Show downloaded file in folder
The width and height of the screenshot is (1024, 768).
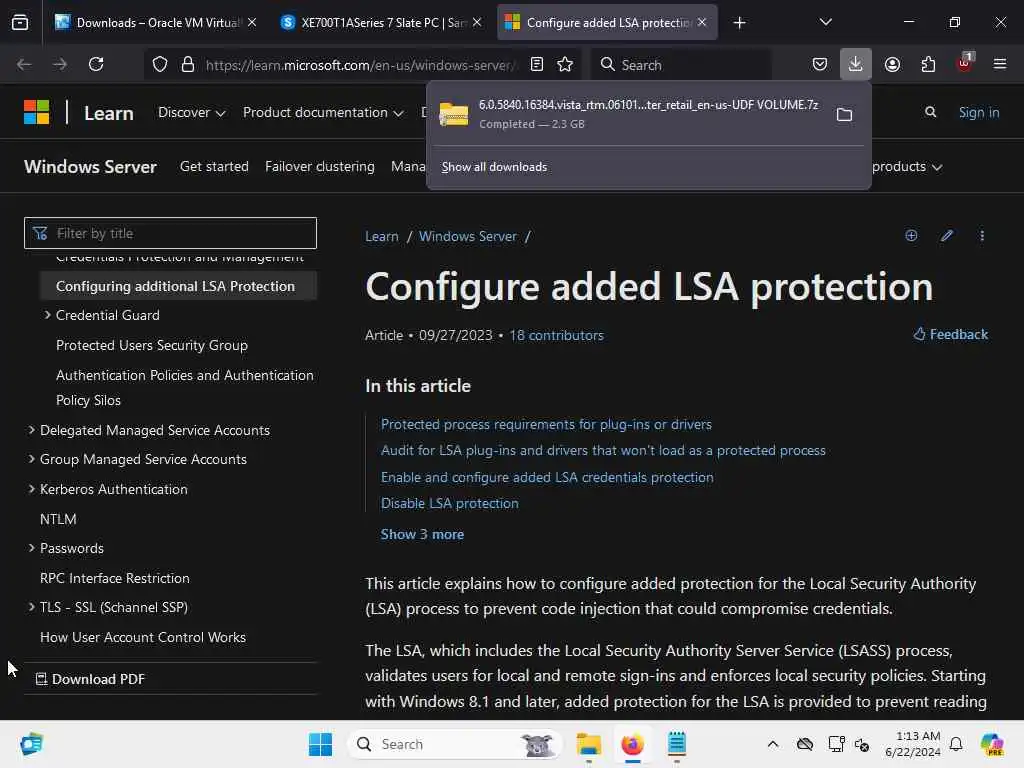pyautogui.click(x=844, y=115)
